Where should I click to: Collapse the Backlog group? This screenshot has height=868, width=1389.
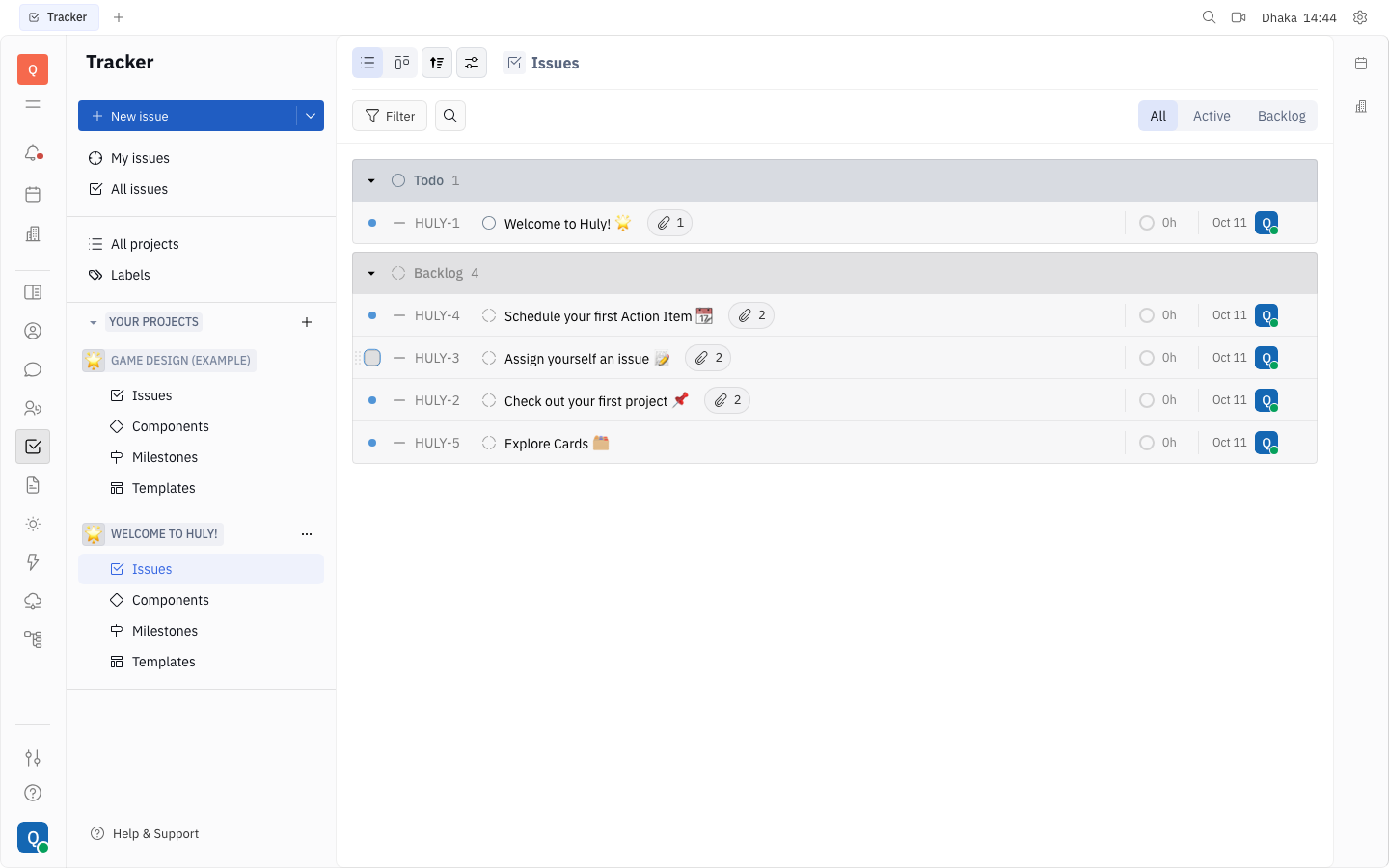click(x=371, y=273)
